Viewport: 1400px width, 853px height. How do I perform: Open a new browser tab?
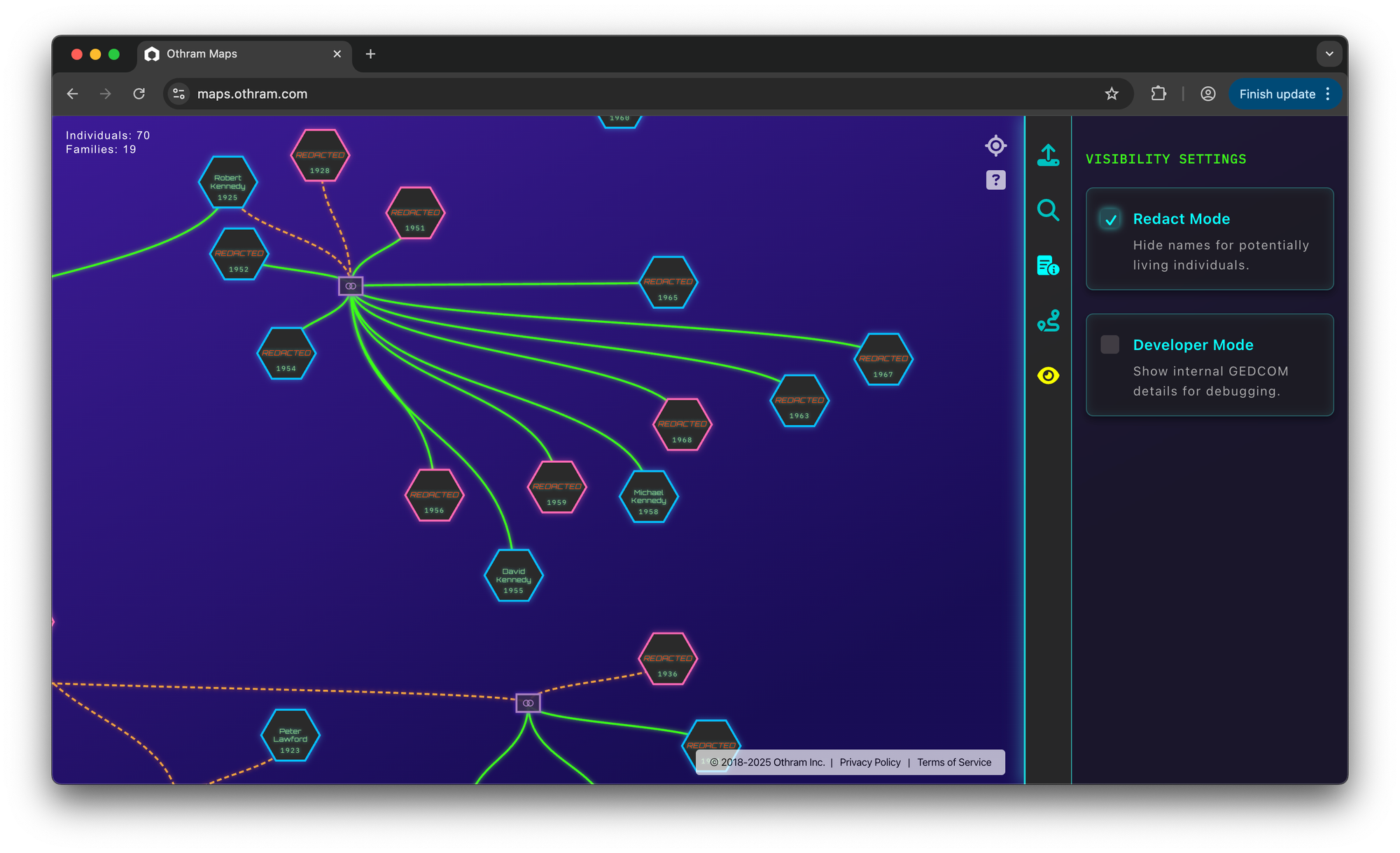coord(370,54)
